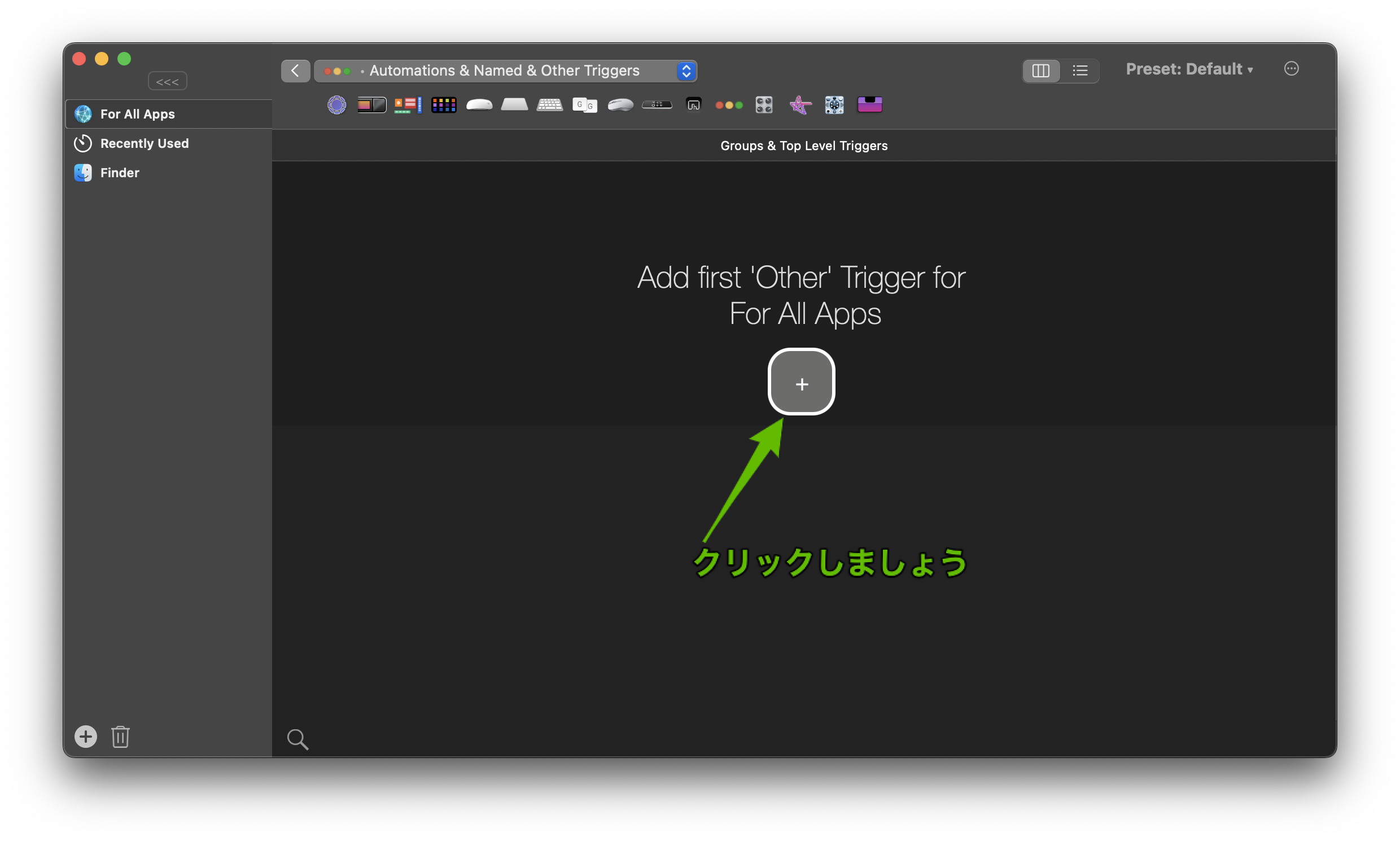This screenshot has height=841, width=1400.
Task: Select the Notch Bar purple icon
Action: click(x=869, y=105)
